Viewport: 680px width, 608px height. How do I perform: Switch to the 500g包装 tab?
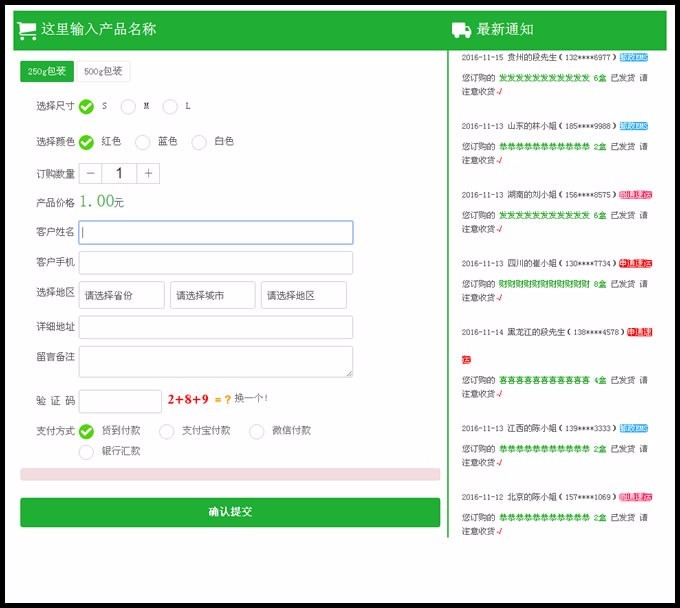click(103, 71)
